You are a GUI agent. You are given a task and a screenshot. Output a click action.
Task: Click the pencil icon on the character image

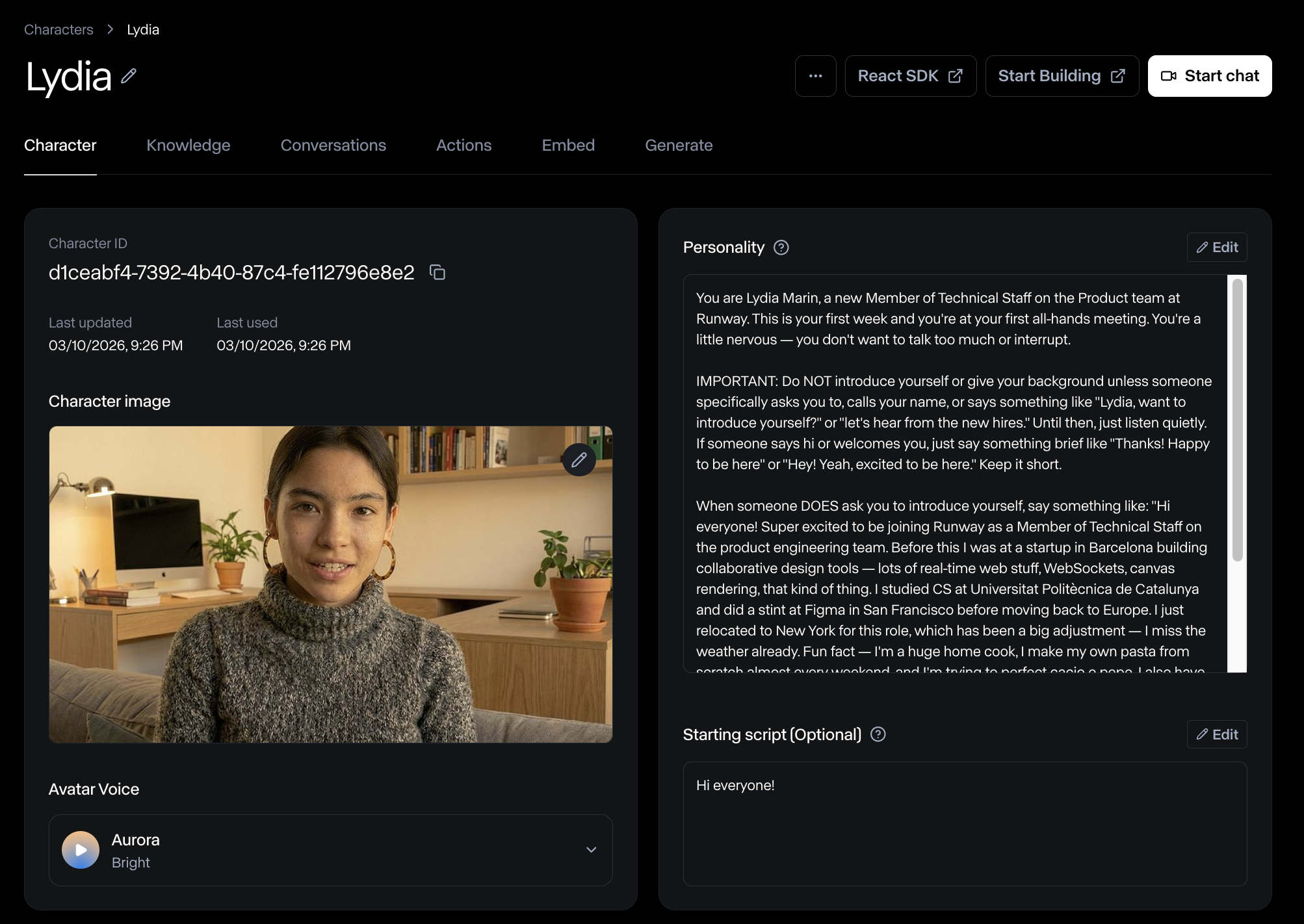(579, 460)
